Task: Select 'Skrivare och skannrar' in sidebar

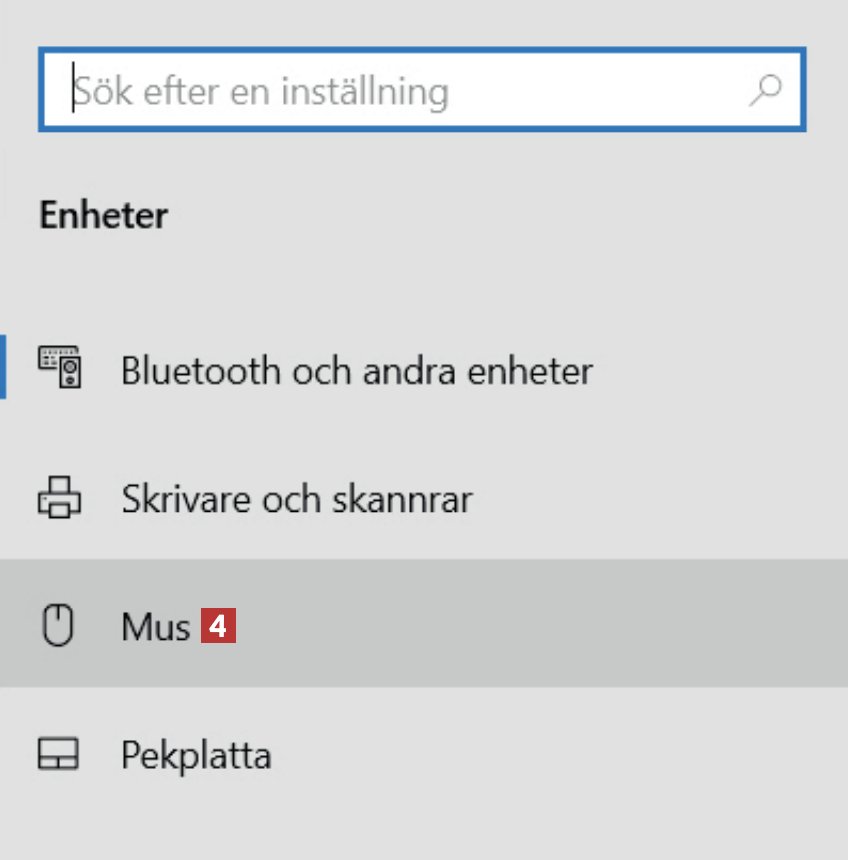Action: pyautogui.click(x=296, y=498)
